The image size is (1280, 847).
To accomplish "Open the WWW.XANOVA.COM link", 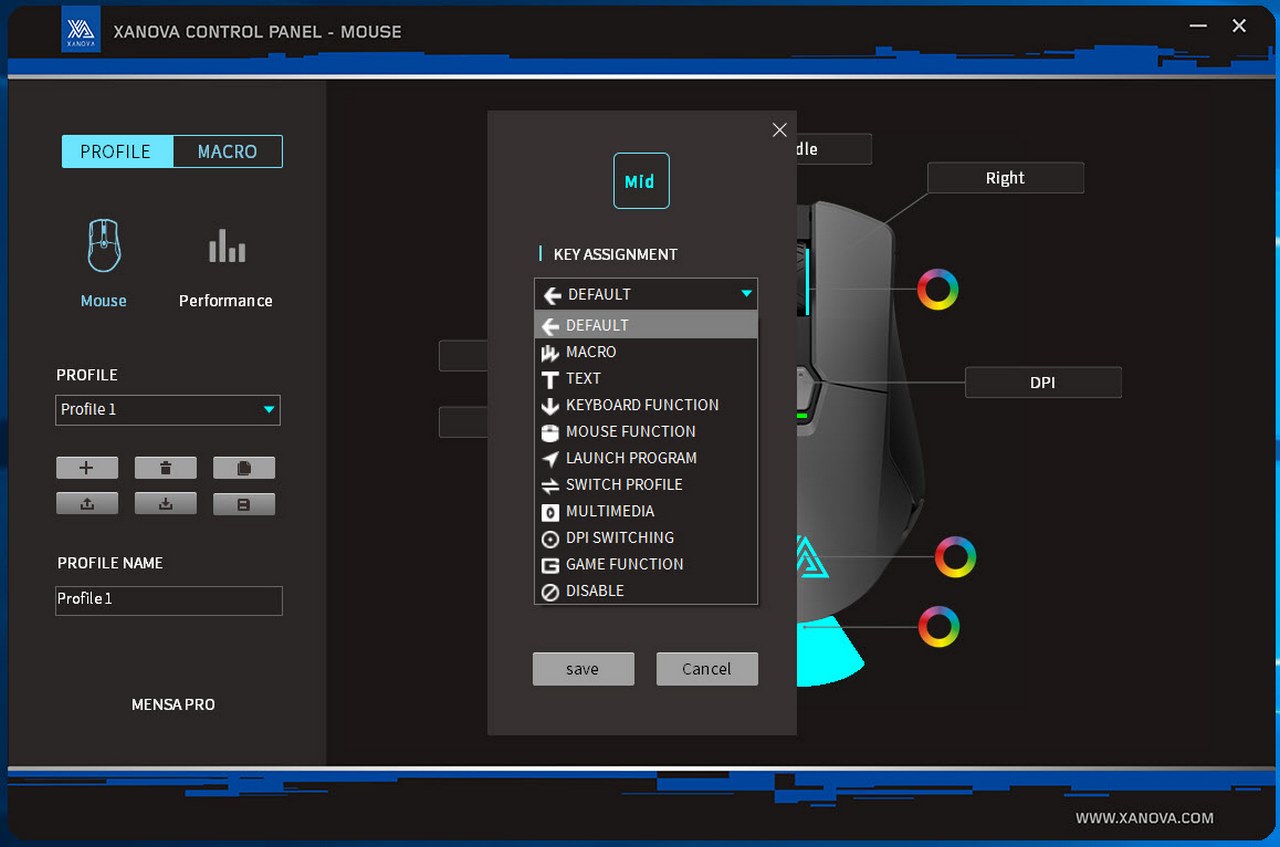I will [x=1144, y=818].
